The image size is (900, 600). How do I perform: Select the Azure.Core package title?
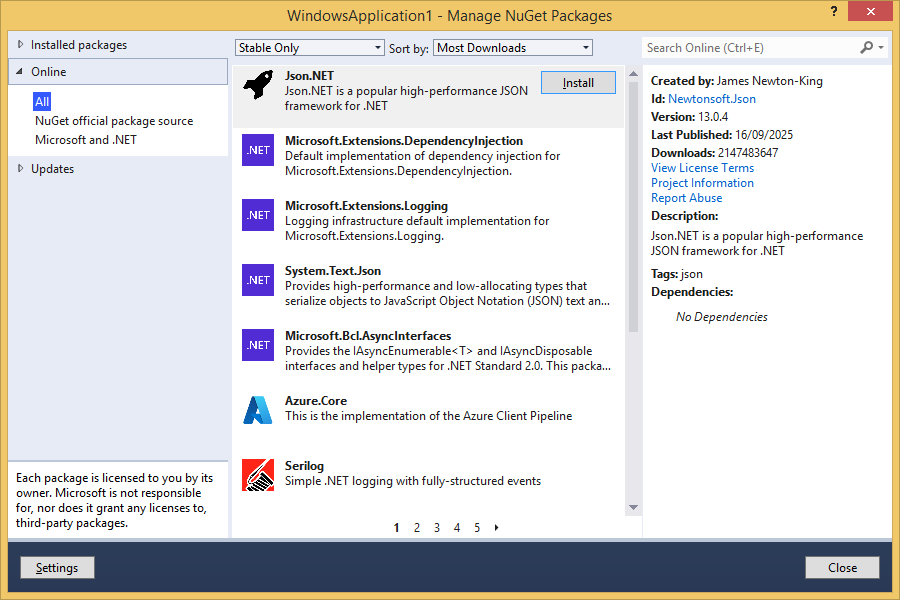pos(316,400)
